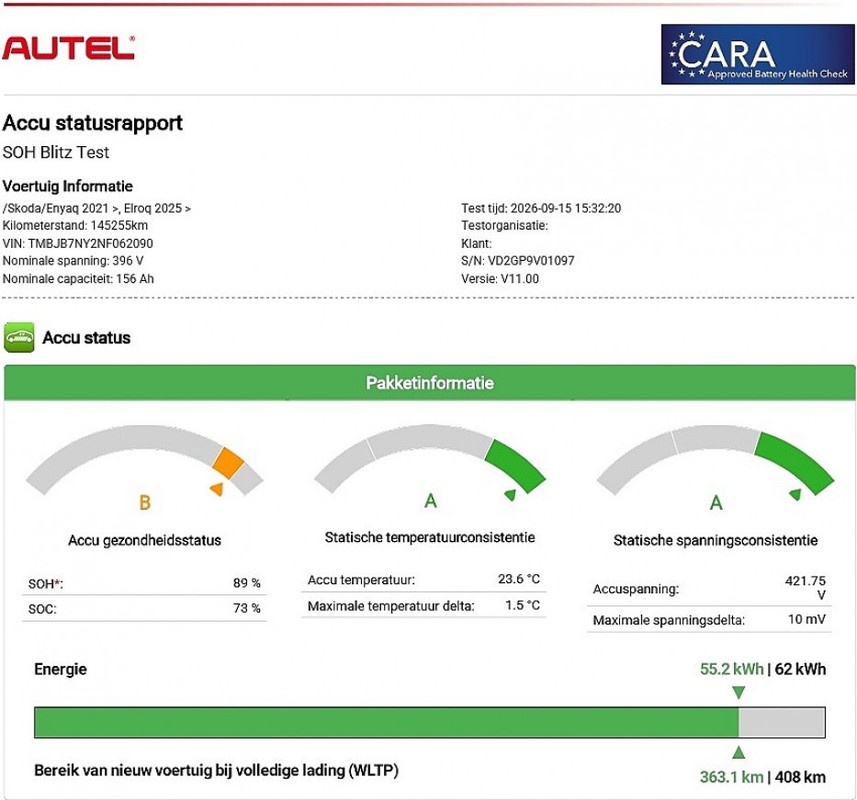Image resolution: width=857 pixels, height=800 pixels.
Task: Click the Nominale capaciteit 156 Ah line
Action: [78, 279]
